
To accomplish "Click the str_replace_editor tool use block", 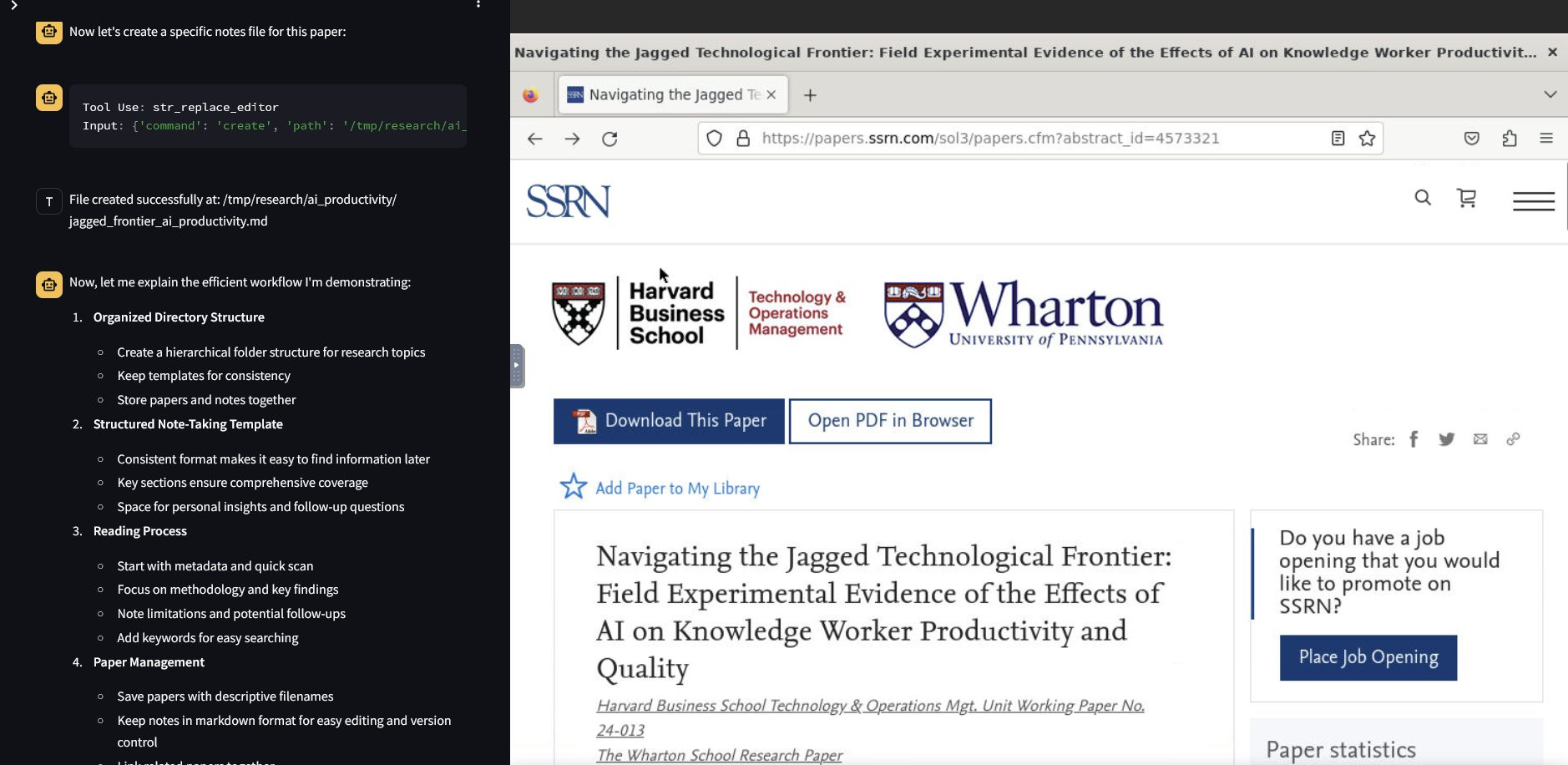I will pyautogui.click(x=268, y=116).
